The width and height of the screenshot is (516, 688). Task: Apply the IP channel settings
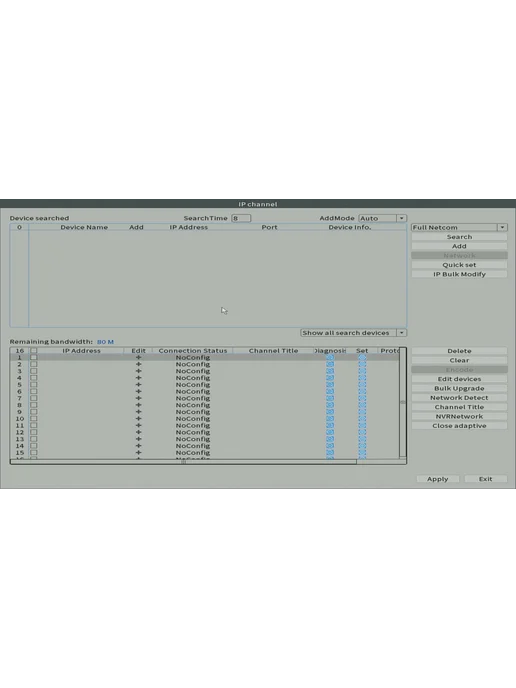click(x=437, y=479)
